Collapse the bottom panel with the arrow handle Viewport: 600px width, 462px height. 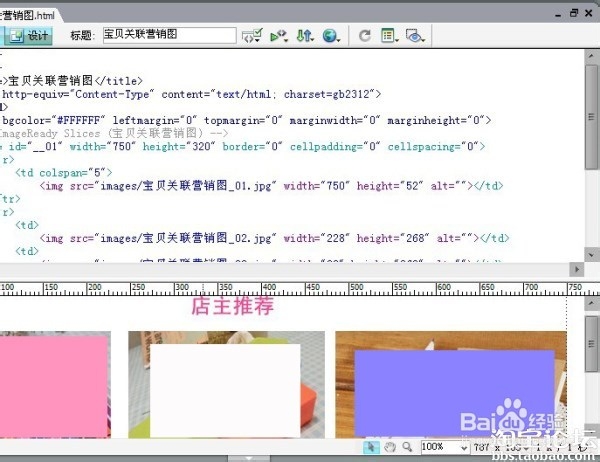[249, 458]
